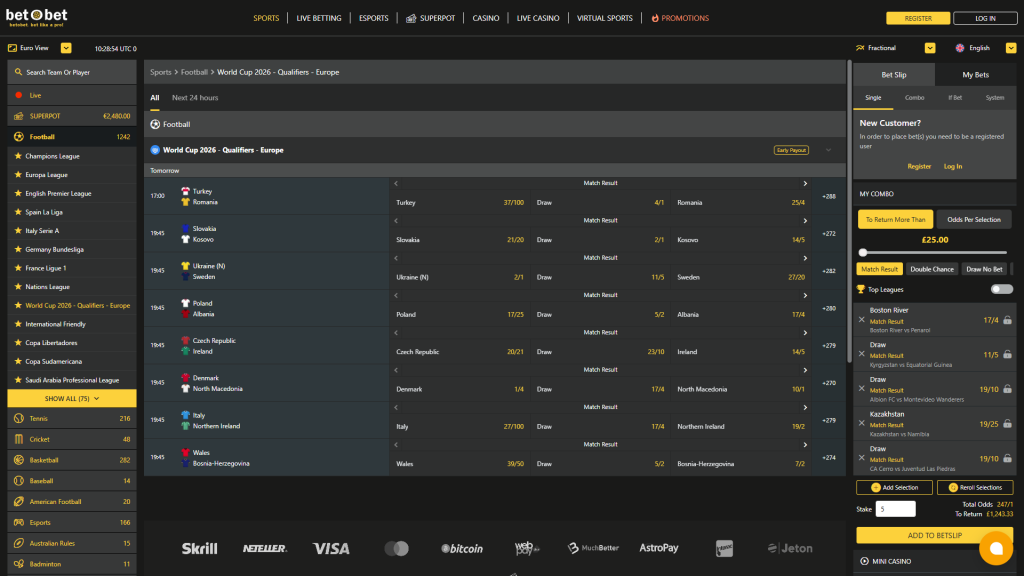This screenshot has height=576, width=1024.
Task: Select Match Result combo filter
Action: click(x=879, y=269)
